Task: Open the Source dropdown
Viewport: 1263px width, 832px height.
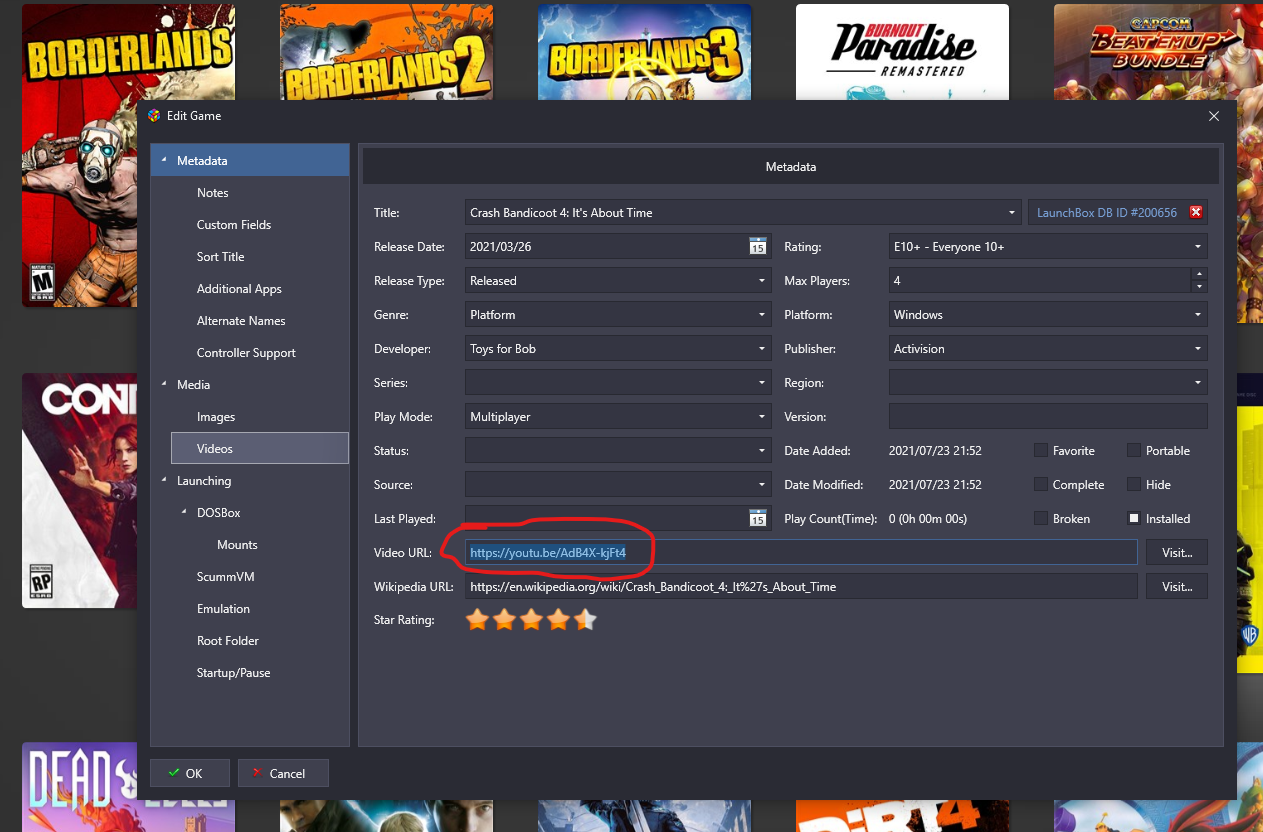Action: tap(762, 485)
